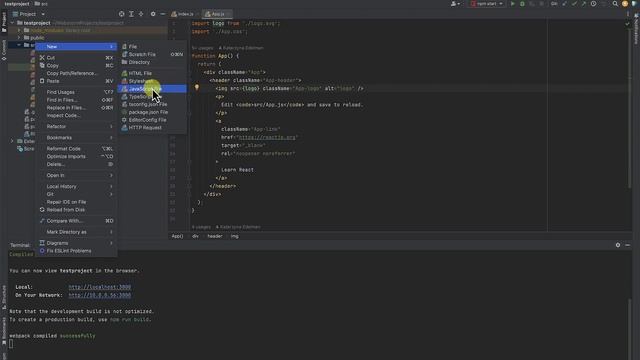640x360 pixels.
Task: Open the Open In submenu
Action: [x=76, y=175]
